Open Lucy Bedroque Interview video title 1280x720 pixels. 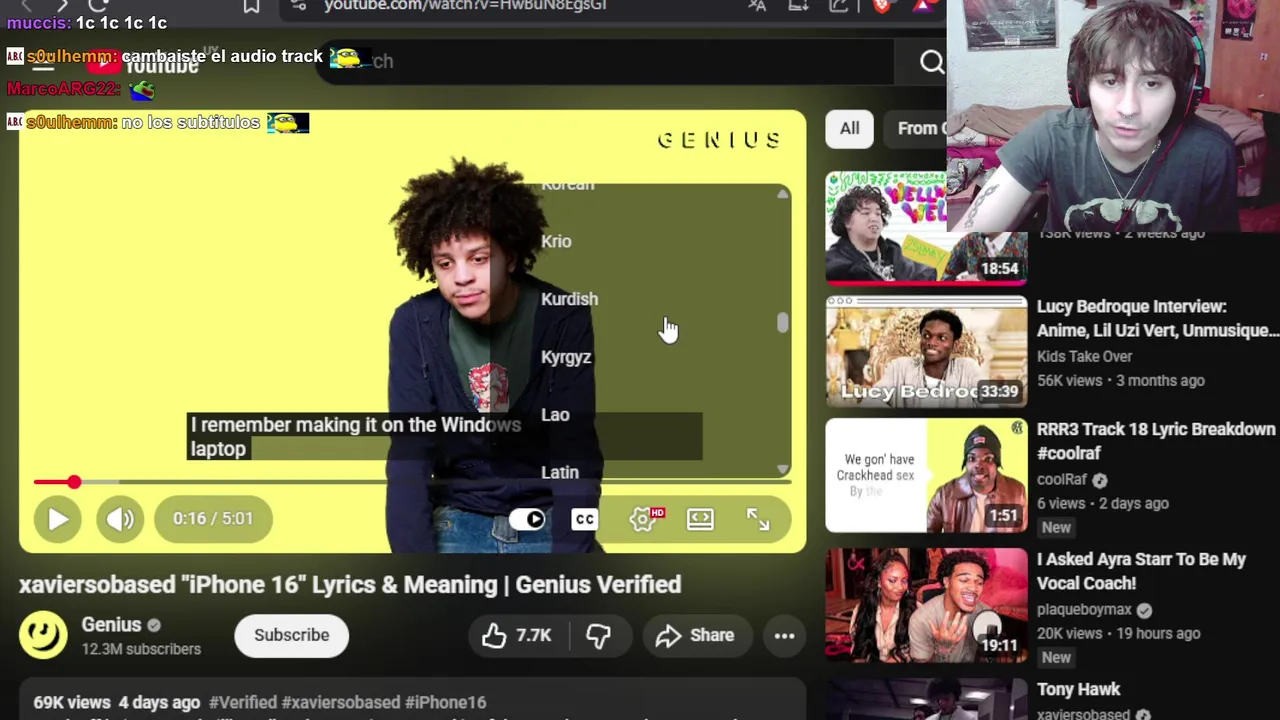(1157, 318)
